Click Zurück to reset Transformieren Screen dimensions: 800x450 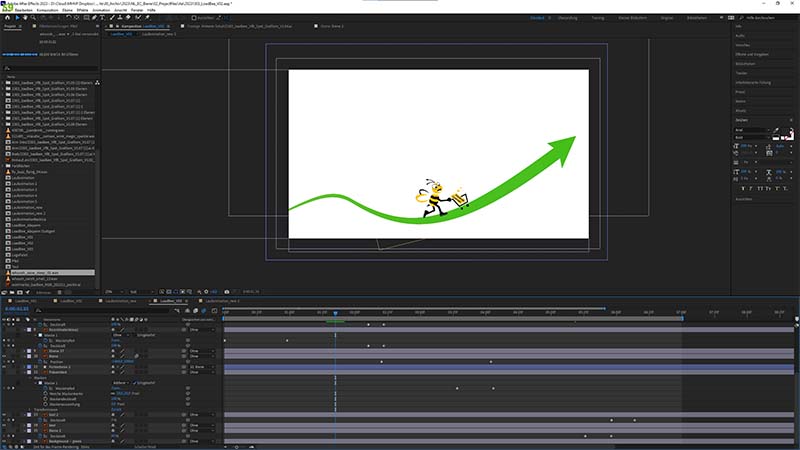(x=117, y=409)
